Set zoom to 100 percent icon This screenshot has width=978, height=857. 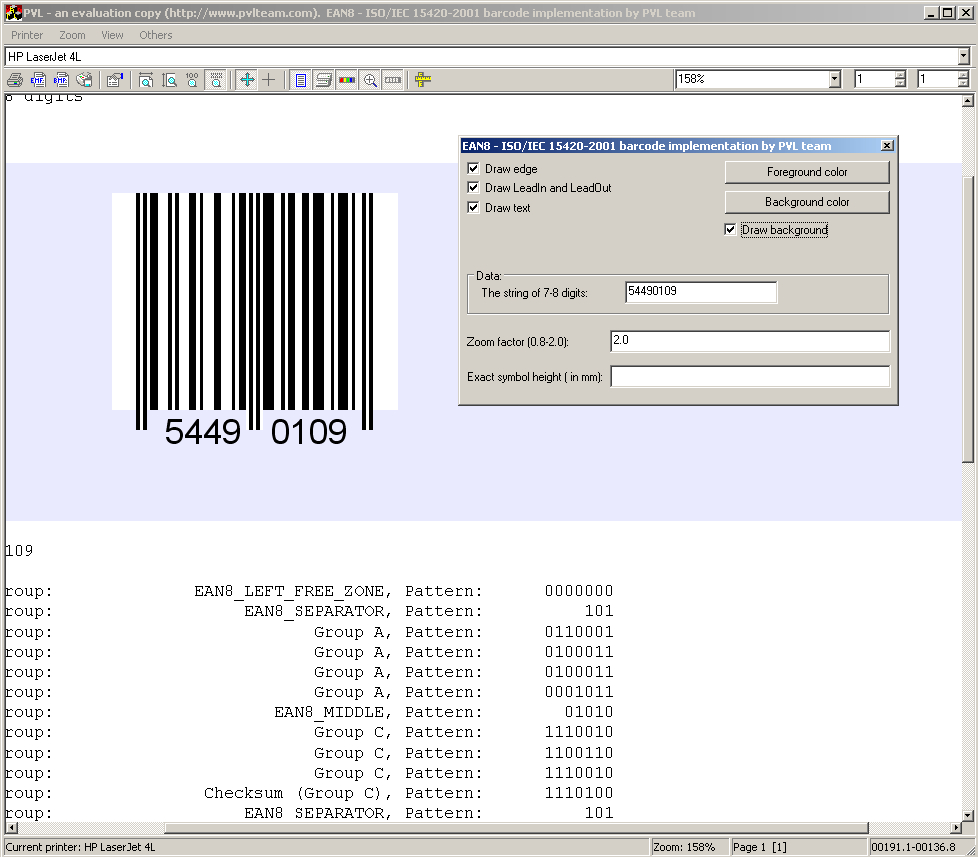pos(192,80)
